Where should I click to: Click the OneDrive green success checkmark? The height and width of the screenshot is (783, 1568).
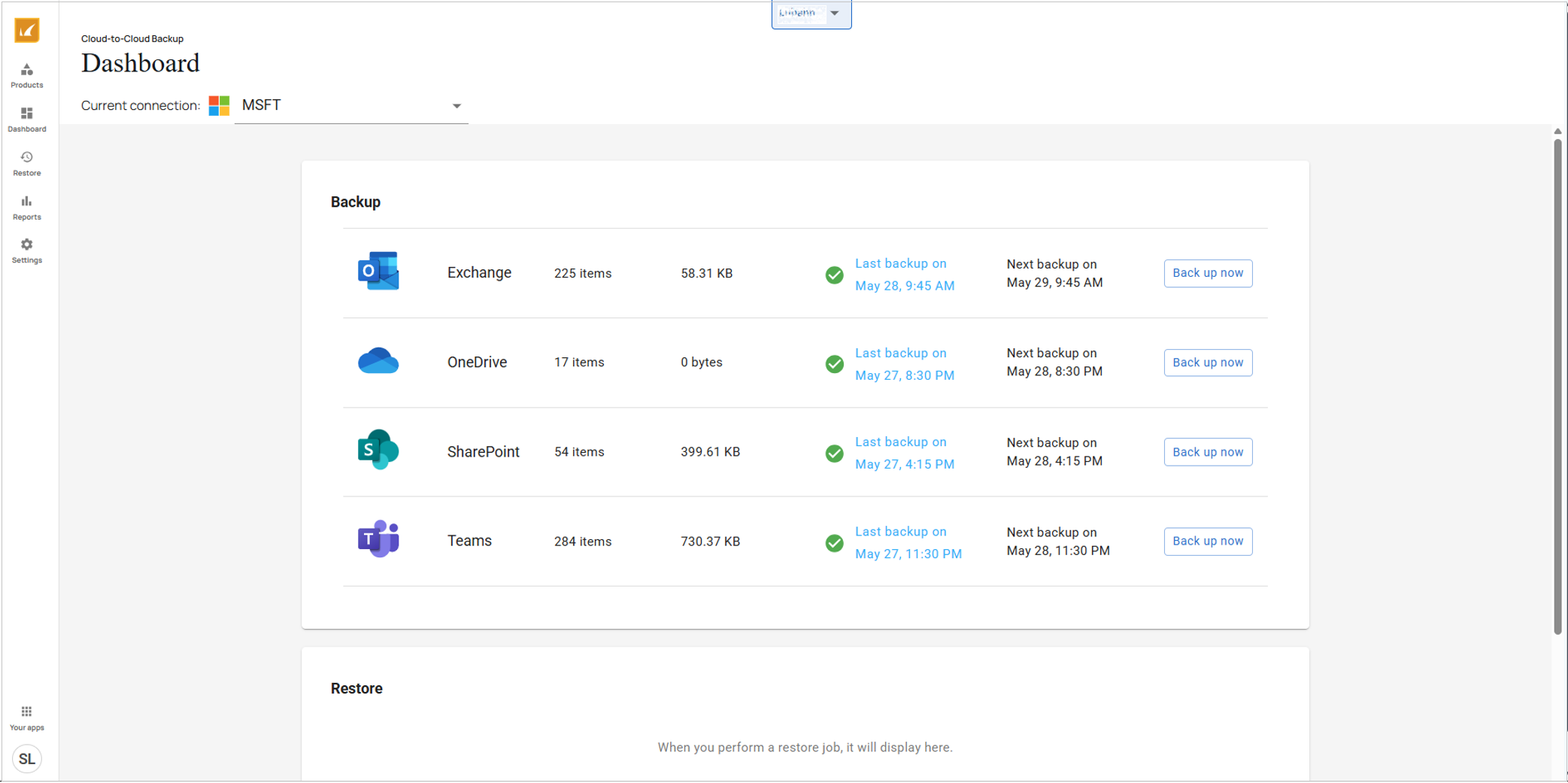coord(834,364)
